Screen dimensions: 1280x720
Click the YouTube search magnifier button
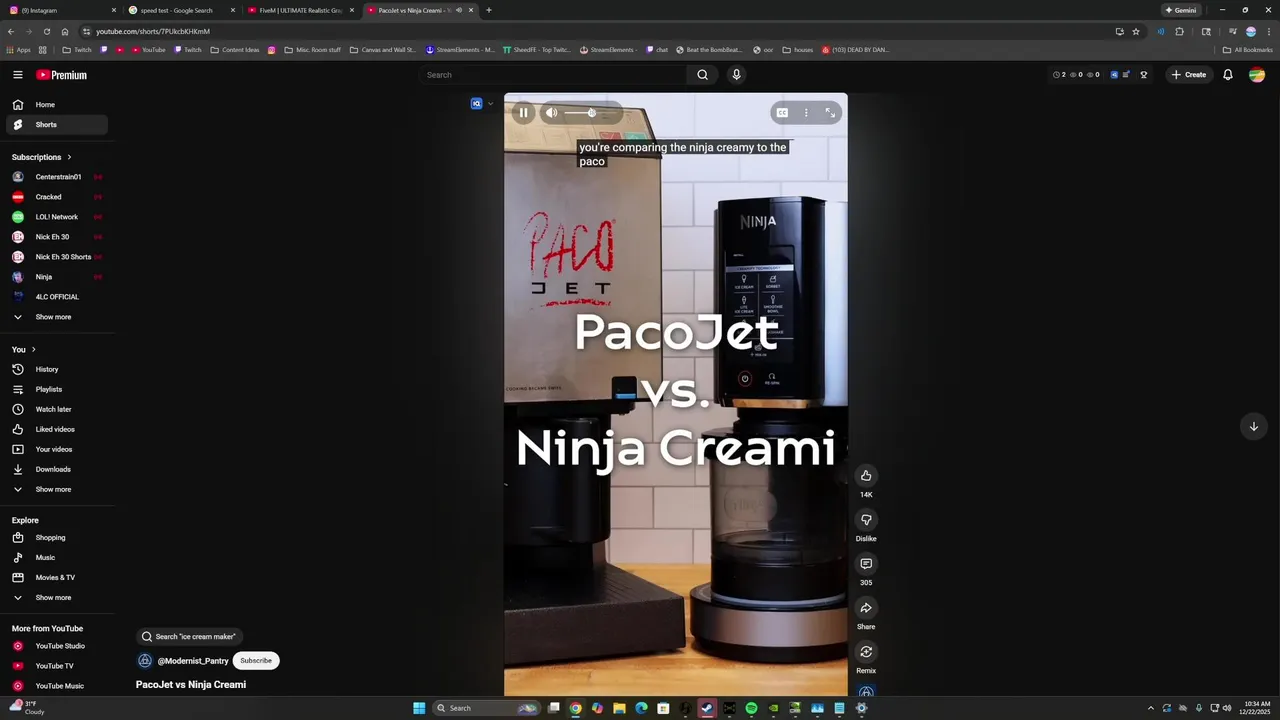pyautogui.click(x=702, y=75)
